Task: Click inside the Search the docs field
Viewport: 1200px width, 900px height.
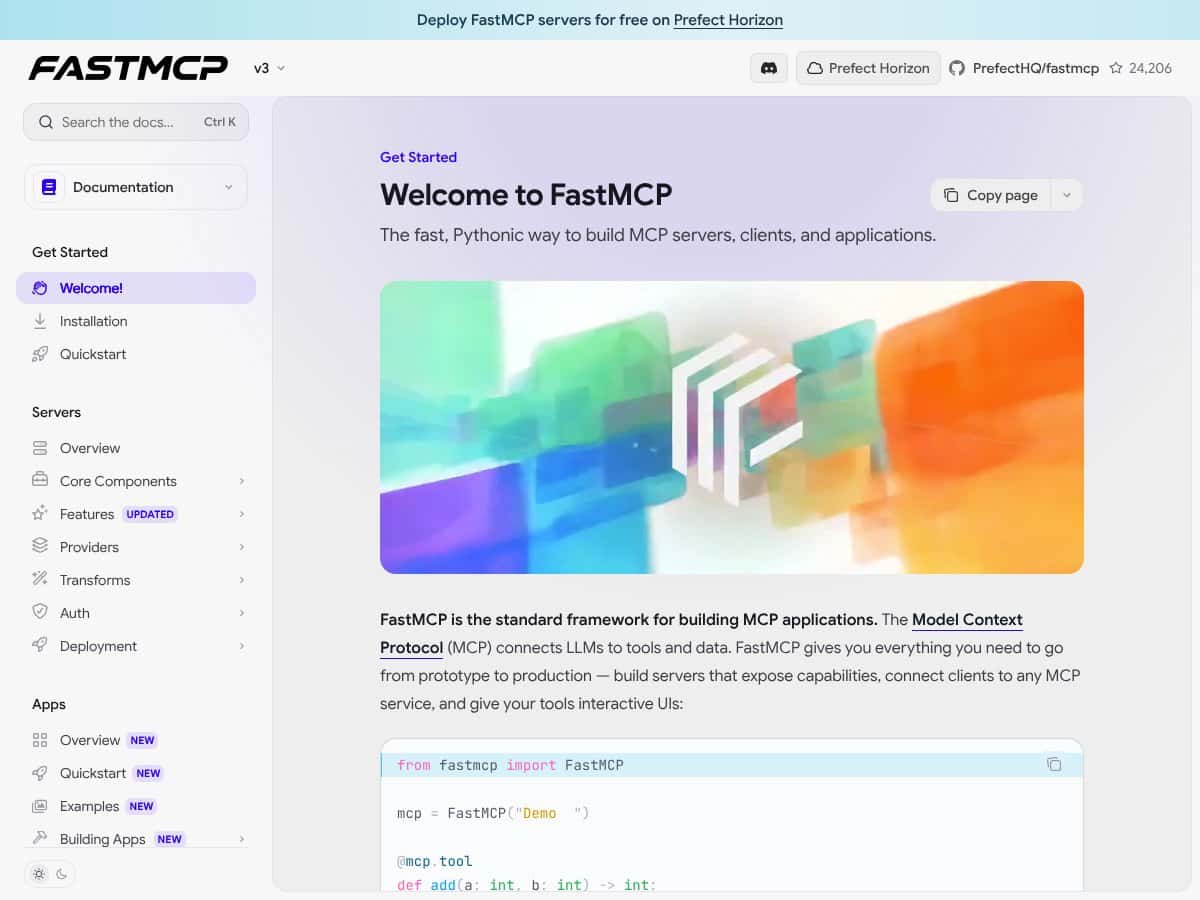Action: click(120, 121)
